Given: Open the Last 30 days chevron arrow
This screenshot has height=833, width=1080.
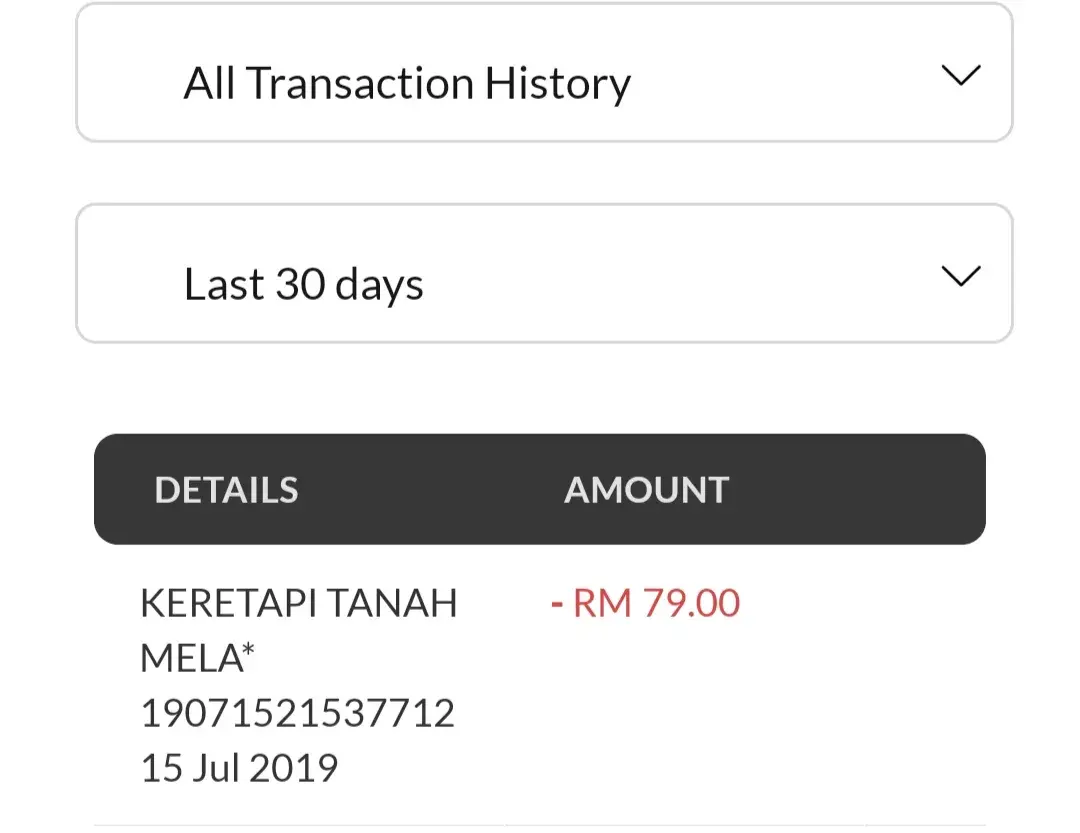Looking at the screenshot, I should click(960, 277).
